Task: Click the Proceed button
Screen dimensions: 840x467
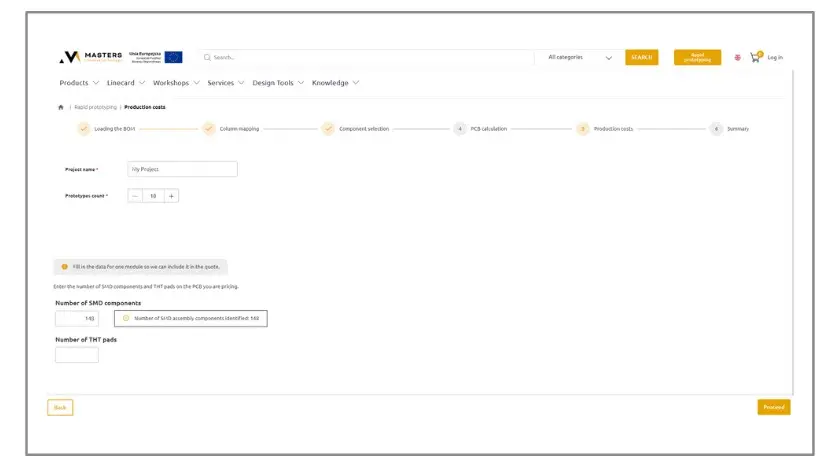Action: pos(773,407)
